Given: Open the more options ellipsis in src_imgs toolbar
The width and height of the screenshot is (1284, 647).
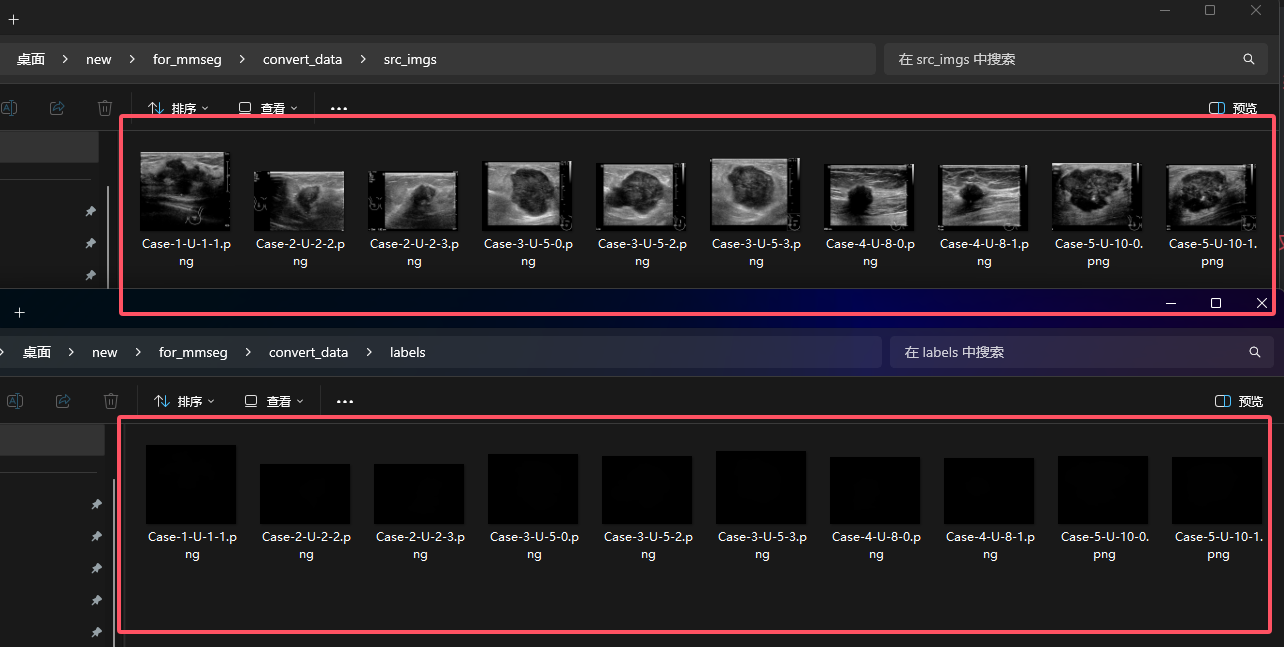Looking at the screenshot, I should tap(339, 108).
